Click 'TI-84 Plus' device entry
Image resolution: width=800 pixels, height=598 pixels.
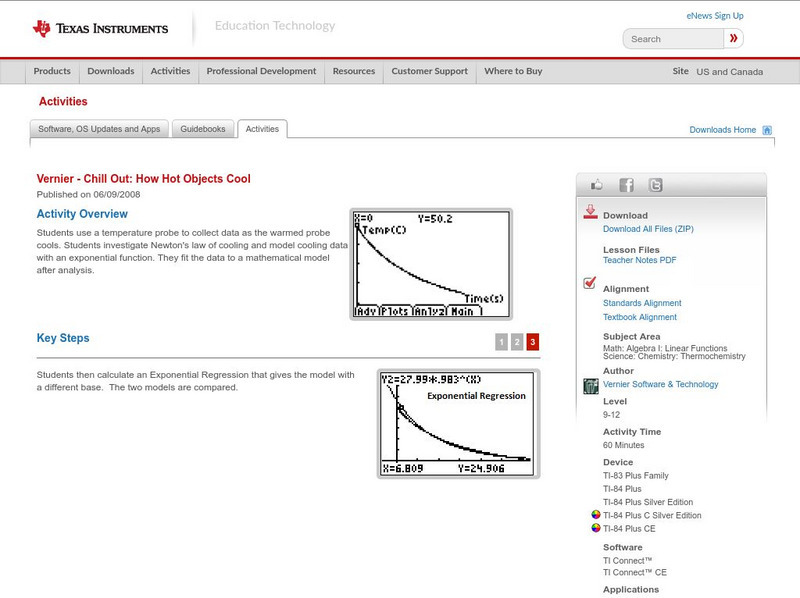(x=622, y=489)
